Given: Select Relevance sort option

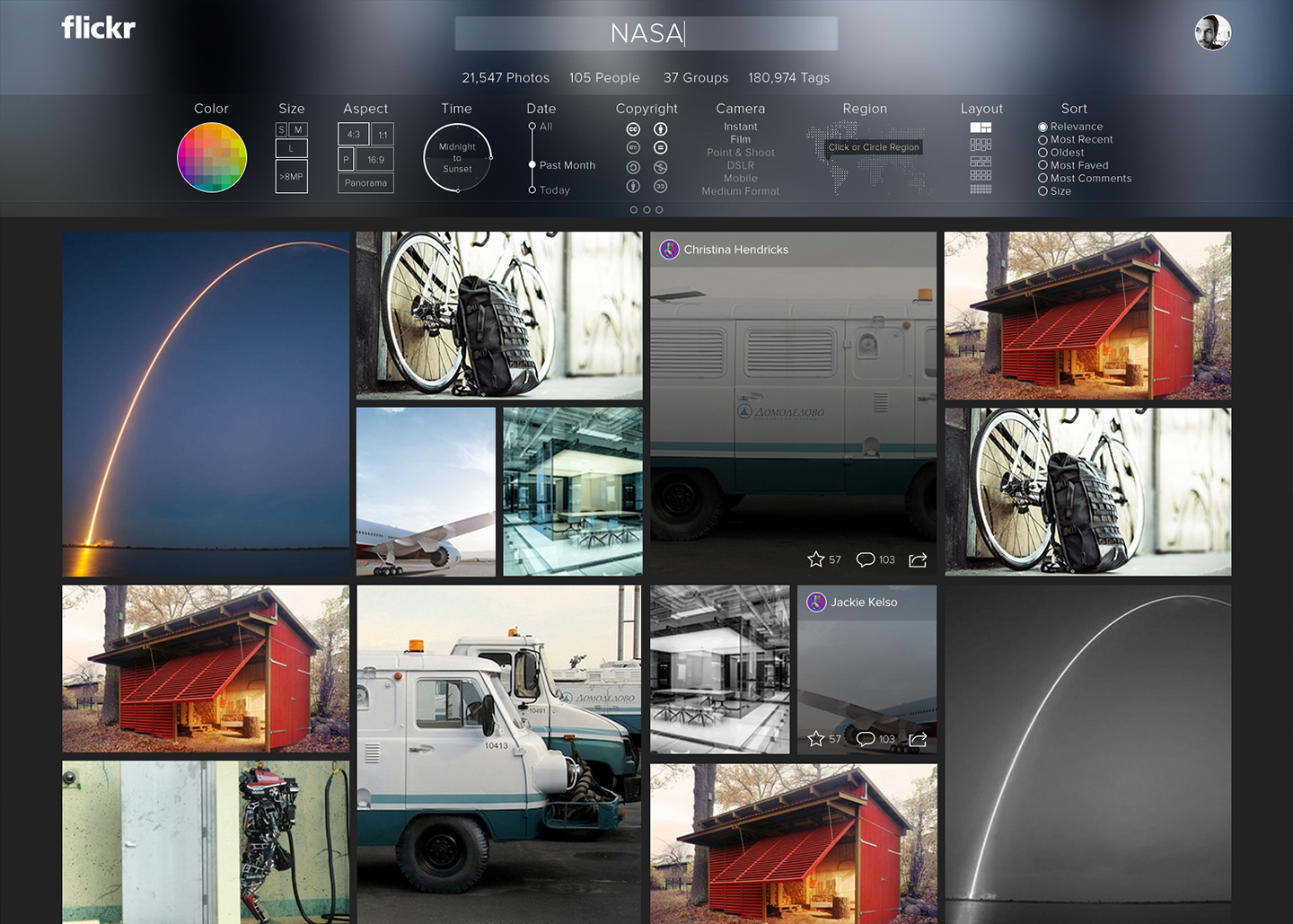Looking at the screenshot, I should [1070, 127].
